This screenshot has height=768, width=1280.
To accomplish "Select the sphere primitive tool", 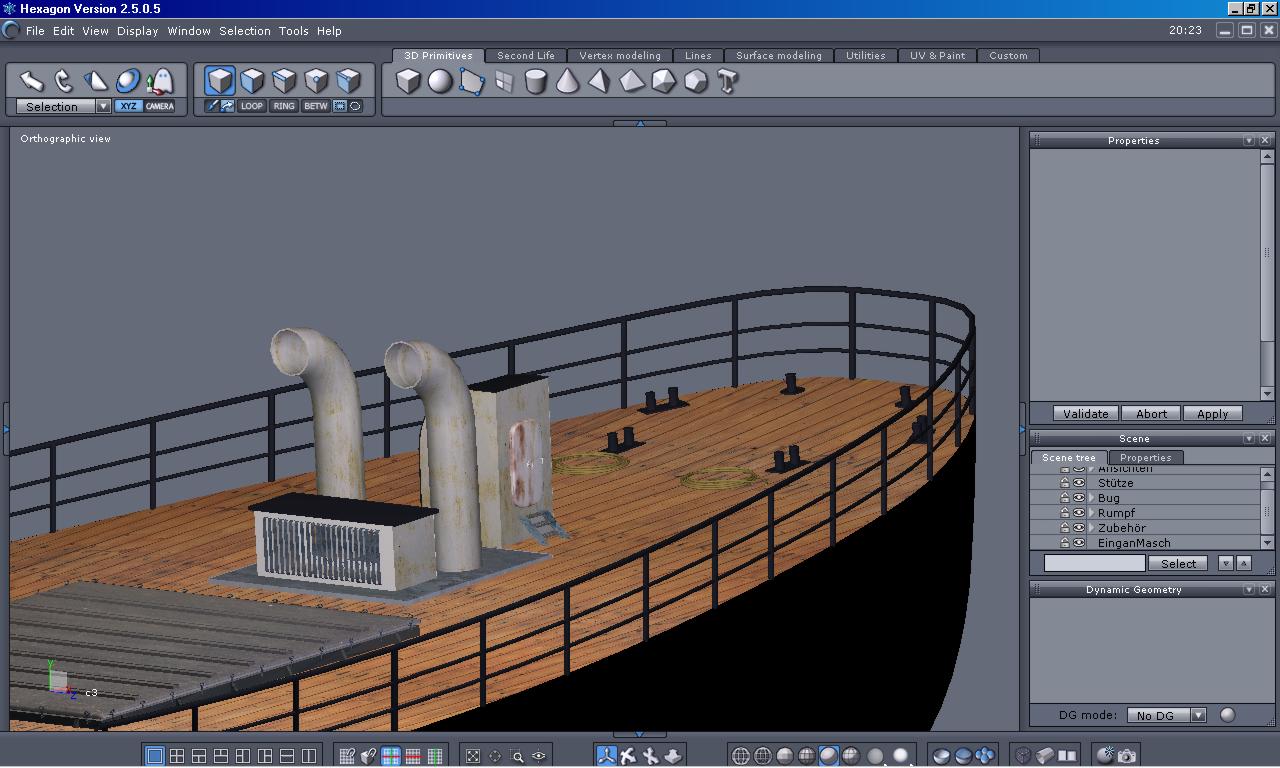I will point(440,81).
